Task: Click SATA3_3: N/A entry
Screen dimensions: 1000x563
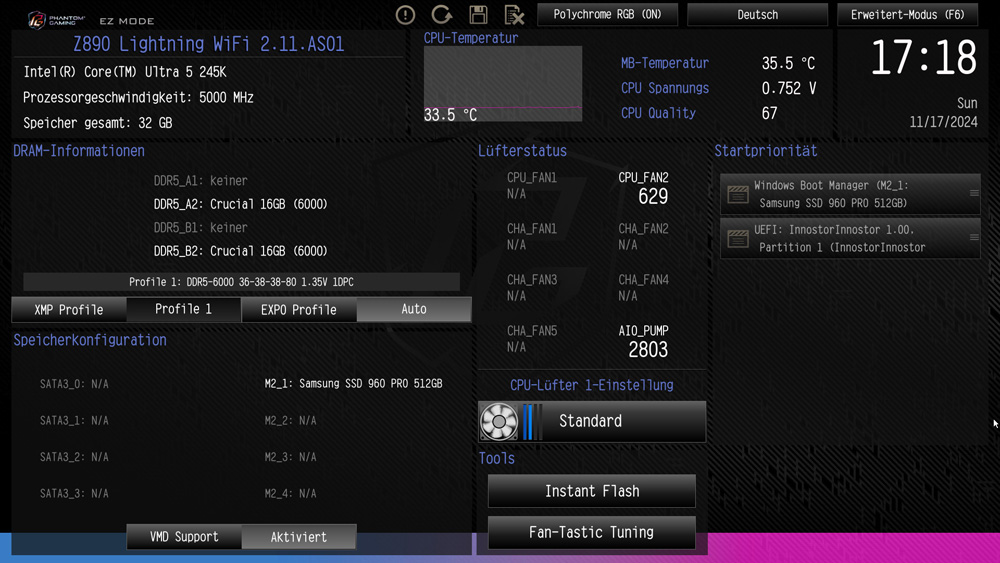Action: (x=74, y=494)
